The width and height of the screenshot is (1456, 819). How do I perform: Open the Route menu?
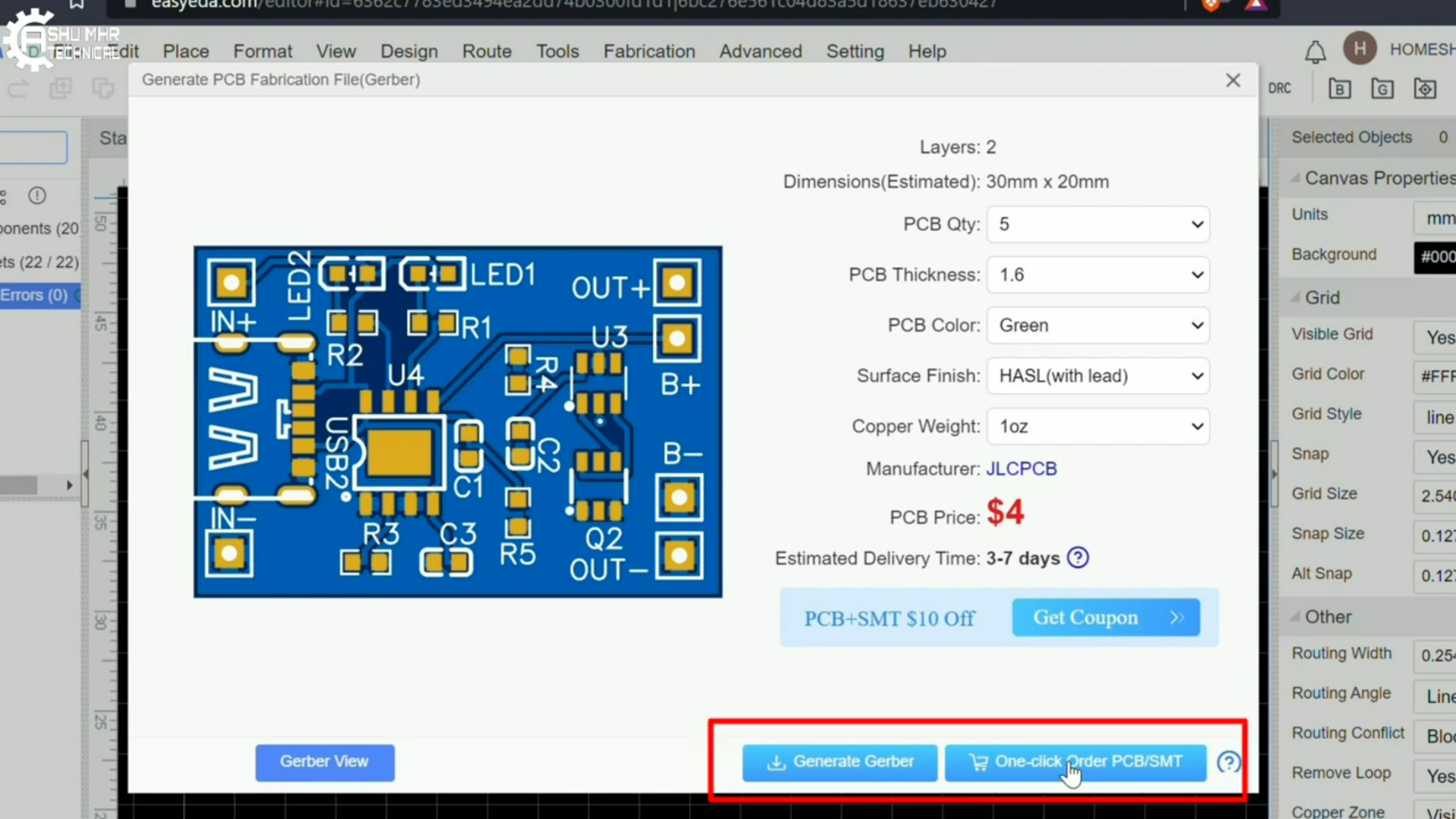487,52
